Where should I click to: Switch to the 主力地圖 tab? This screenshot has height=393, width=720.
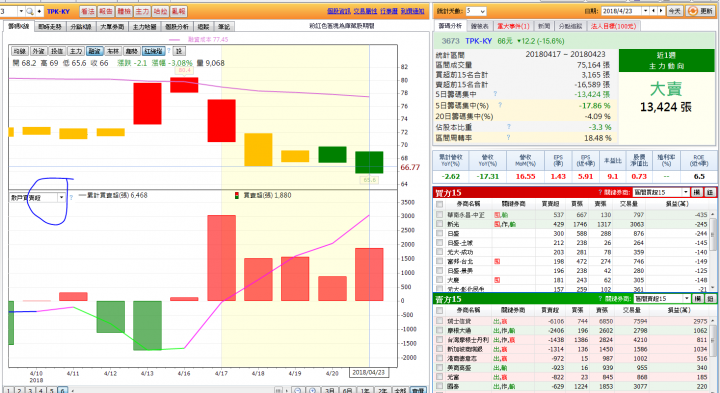pyautogui.click(x=144, y=27)
